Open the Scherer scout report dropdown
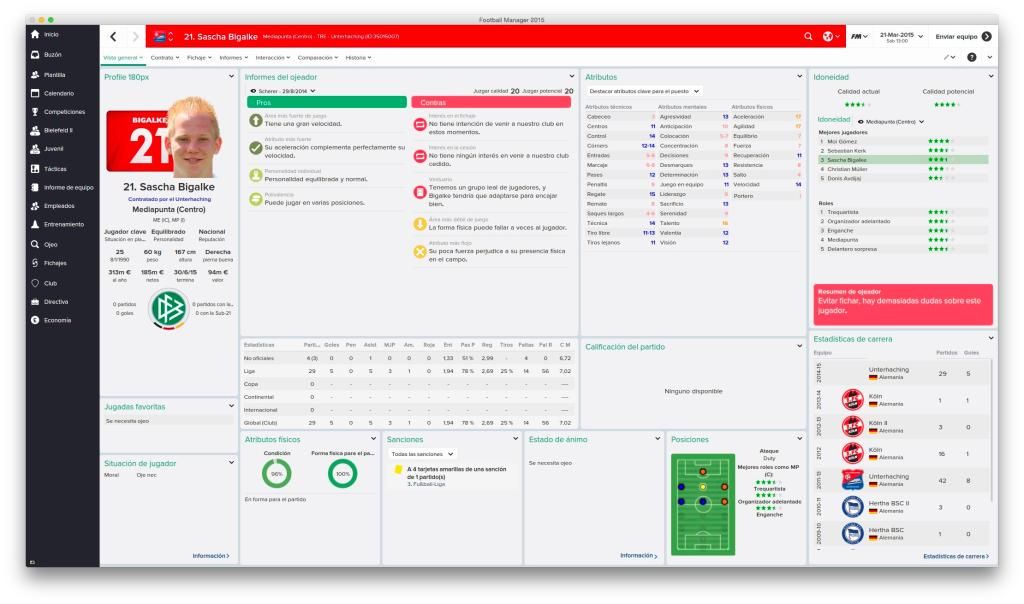Image resolution: width=1024 pixels, height=604 pixels. tap(283, 91)
